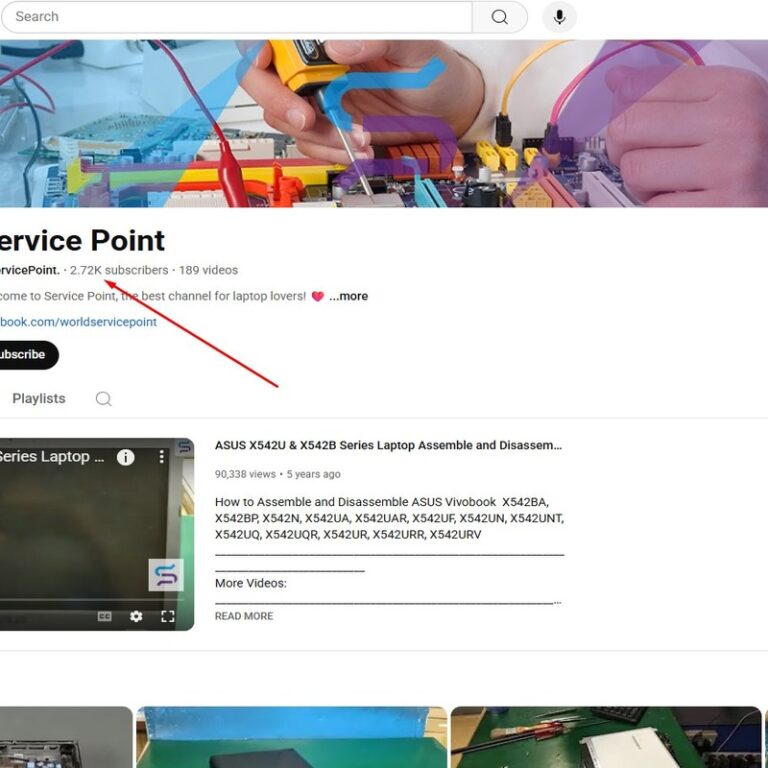This screenshot has height=768, width=768.
Task: Open the player's three-dot more menu
Action: pos(161,457)
